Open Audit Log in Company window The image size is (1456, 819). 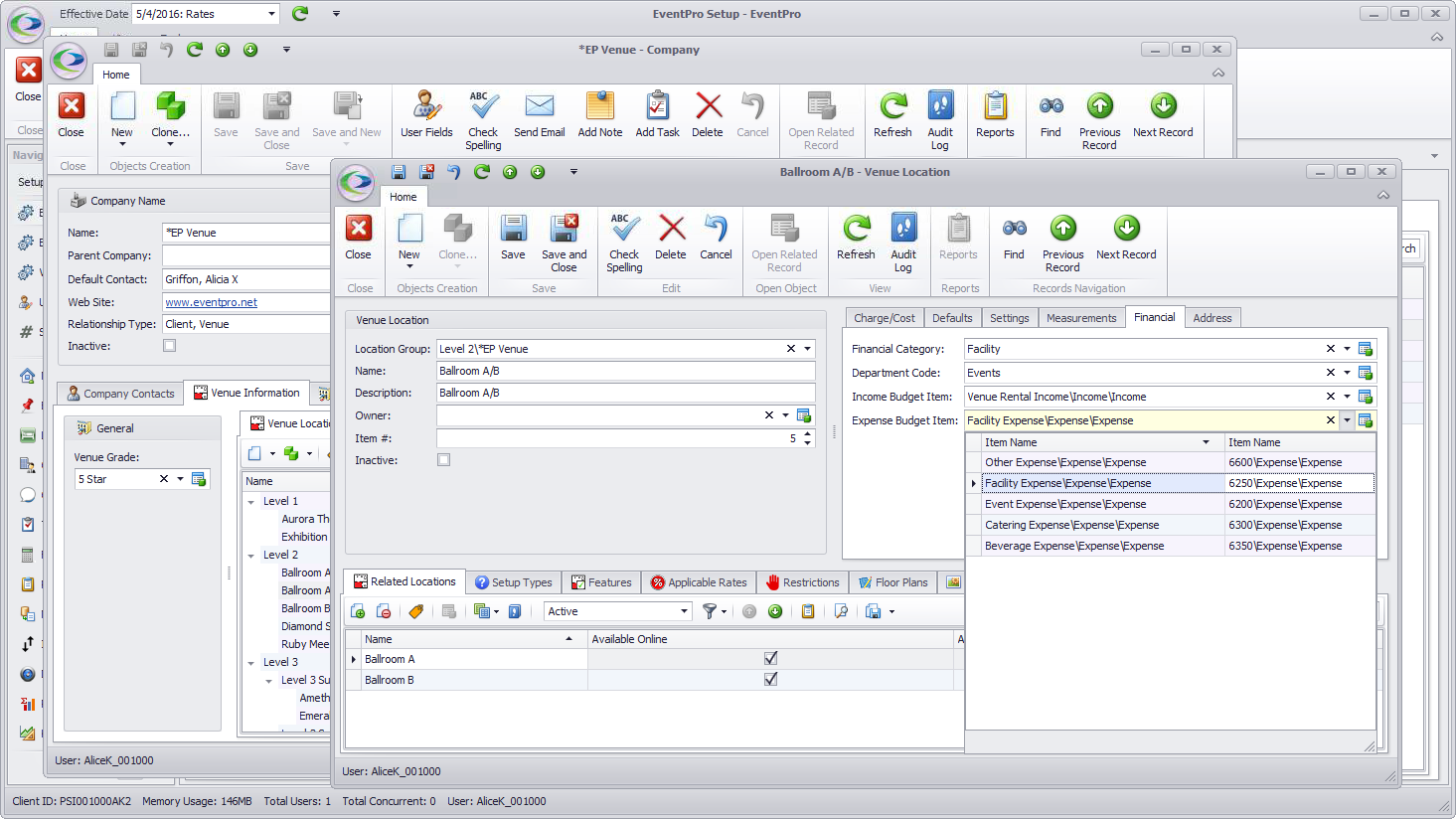[x=940, y=121]
